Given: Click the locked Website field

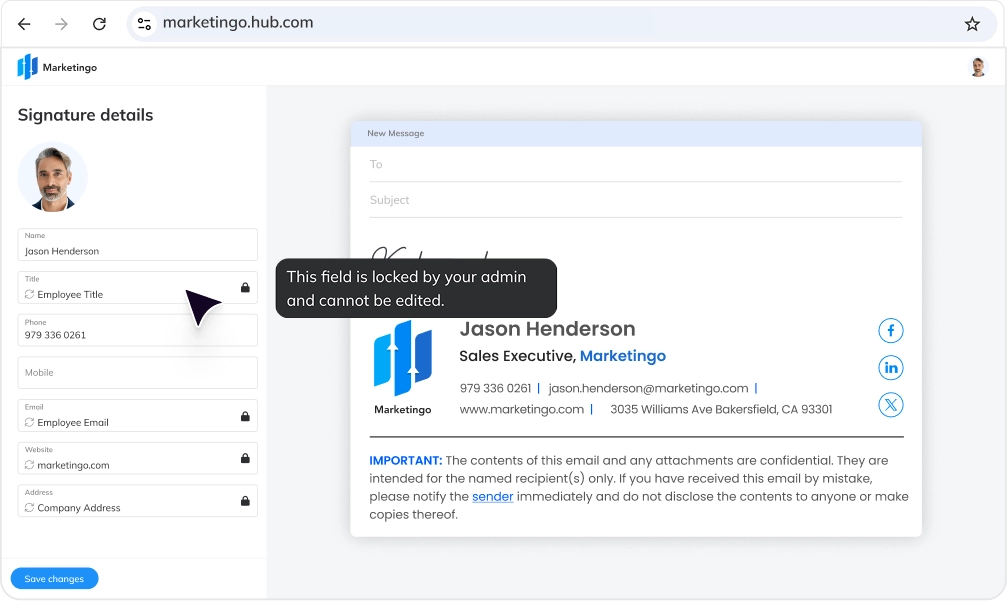Looking at the screenshot, I should tap(137, 458).
